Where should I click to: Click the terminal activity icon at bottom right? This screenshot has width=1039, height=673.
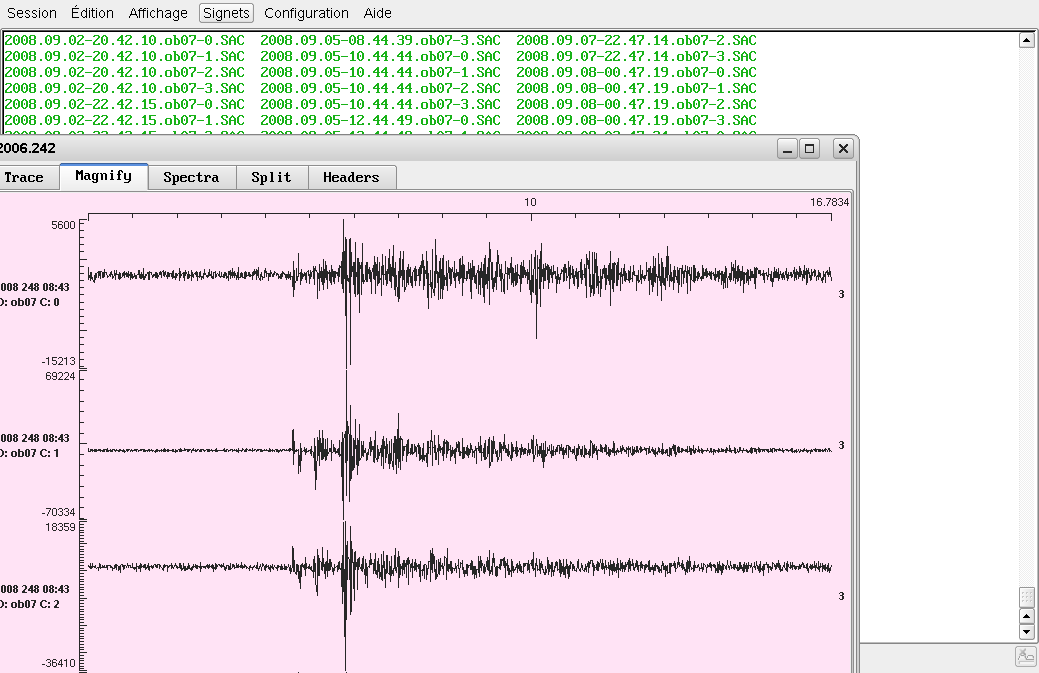tap(1025, 657)
